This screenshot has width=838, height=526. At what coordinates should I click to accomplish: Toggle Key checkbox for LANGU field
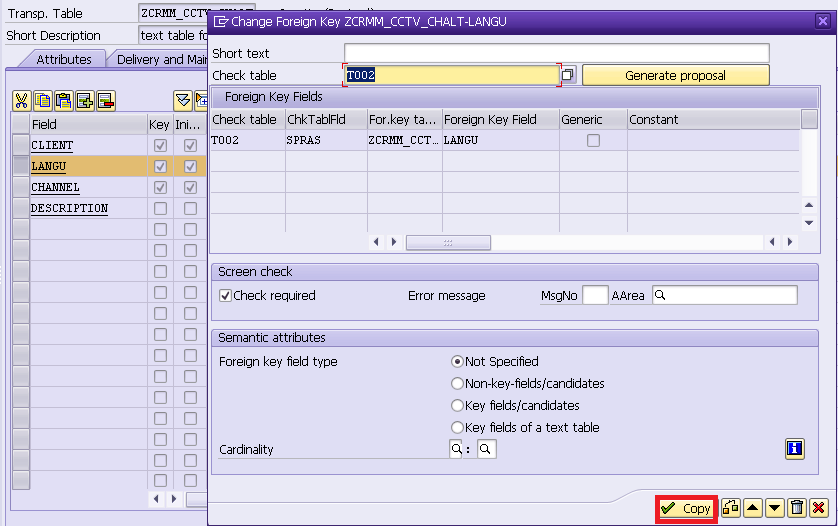(x=160, y=166)
